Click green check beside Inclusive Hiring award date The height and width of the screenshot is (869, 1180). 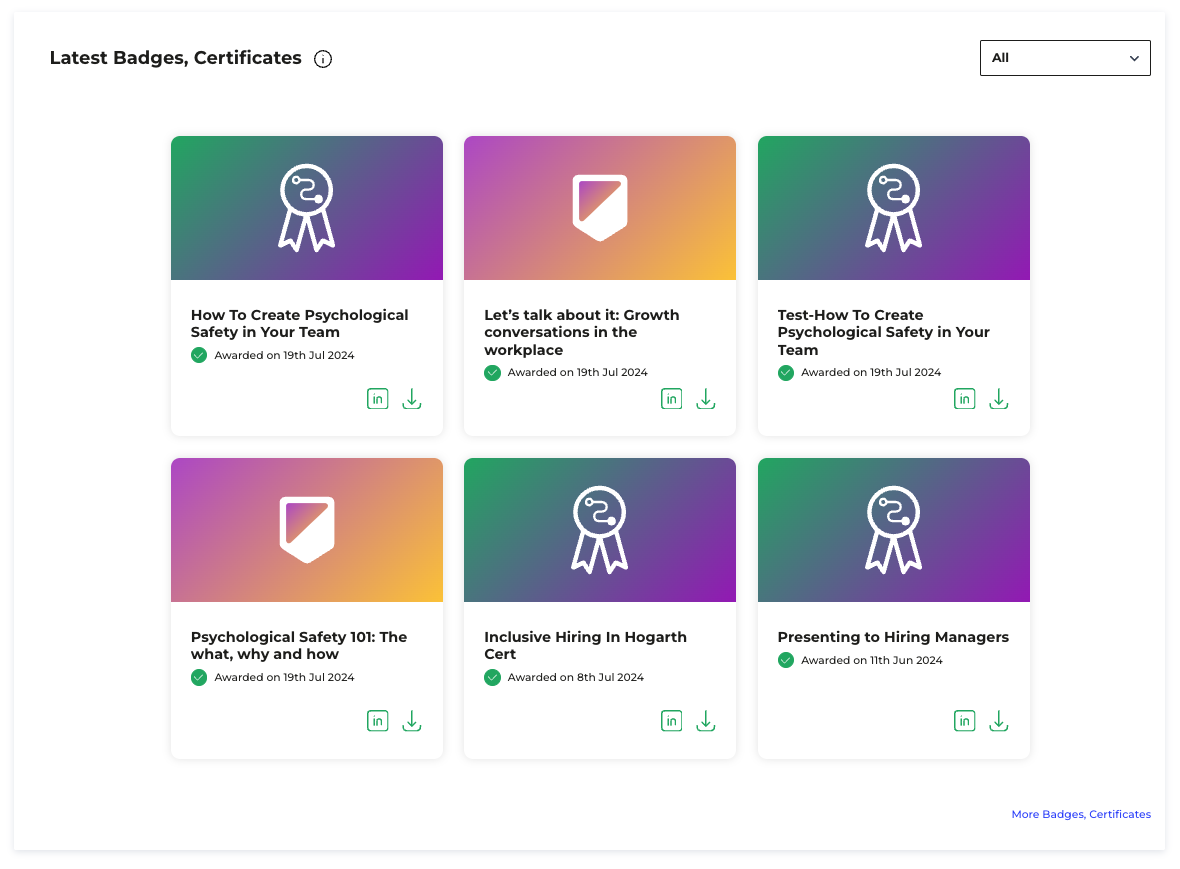point(492,678)
